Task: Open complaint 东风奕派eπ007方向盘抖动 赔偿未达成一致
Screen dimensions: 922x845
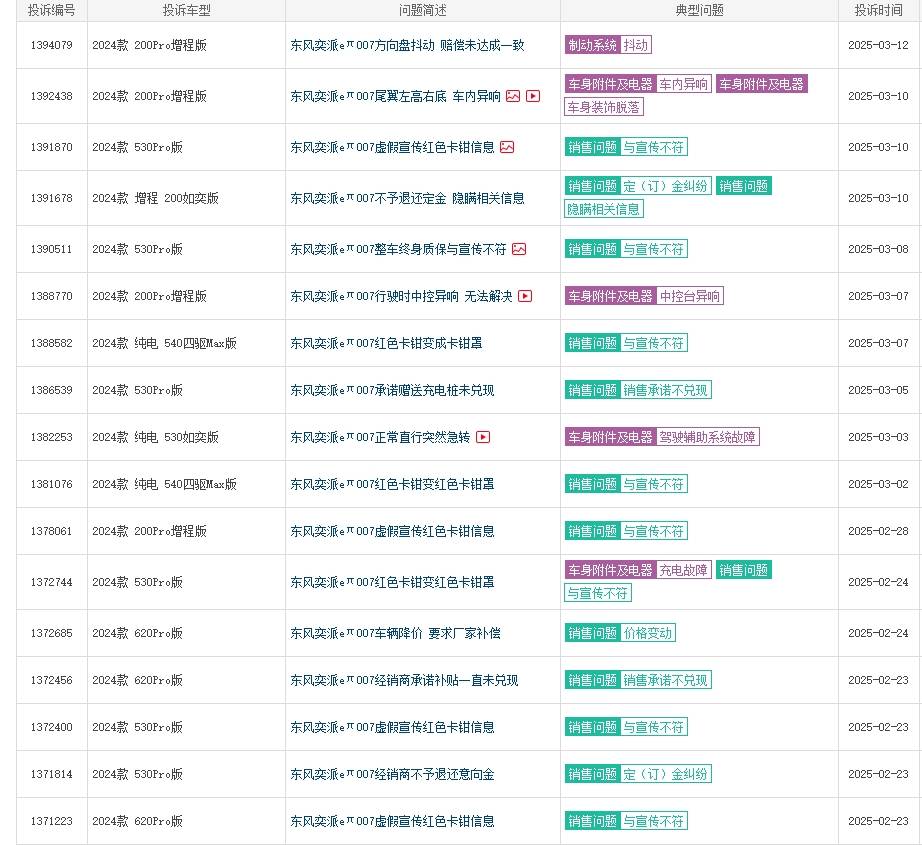Action: [x=407, y=45]
